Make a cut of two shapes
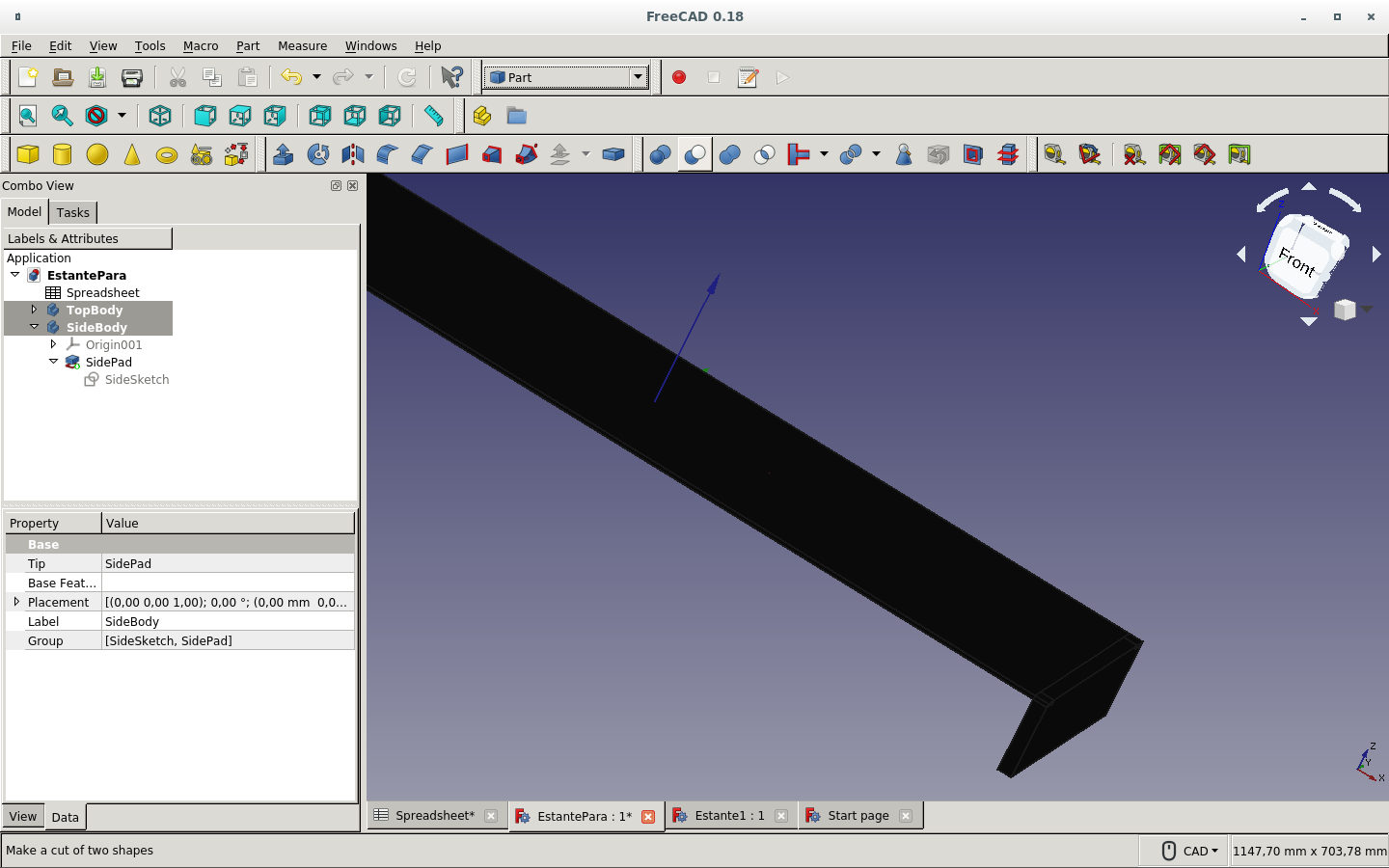Viewport: 1389px width, 868px height. [695, 154]
